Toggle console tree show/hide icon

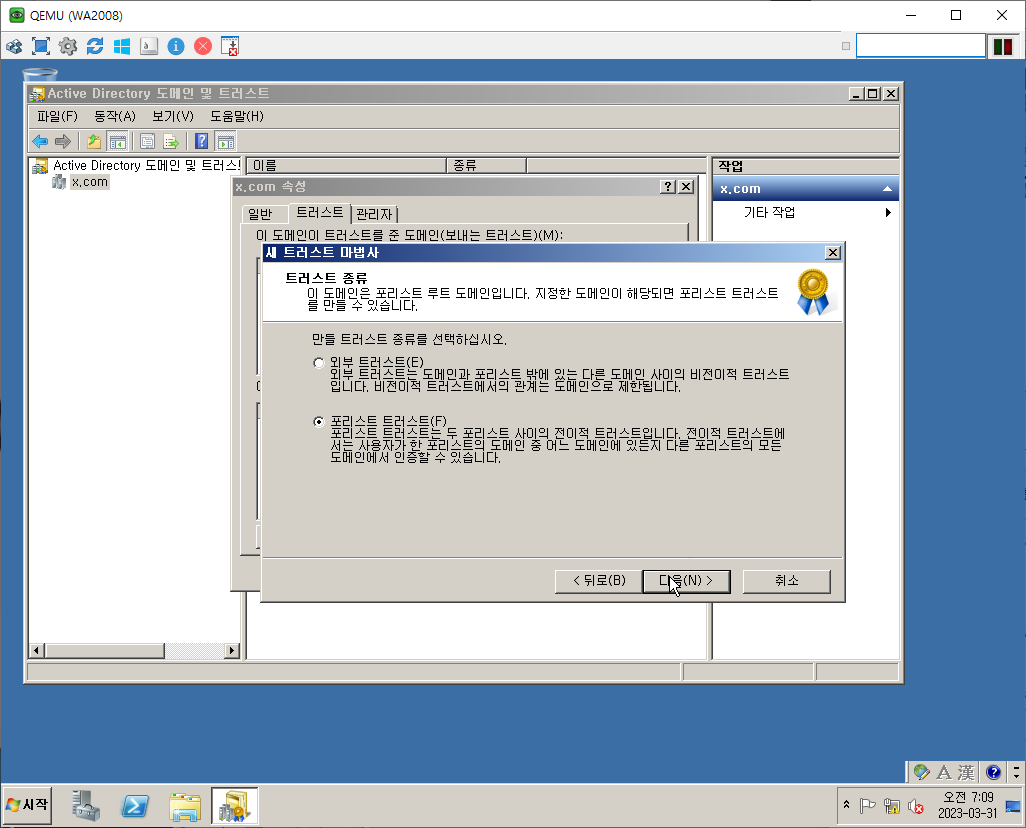[117, 141]
